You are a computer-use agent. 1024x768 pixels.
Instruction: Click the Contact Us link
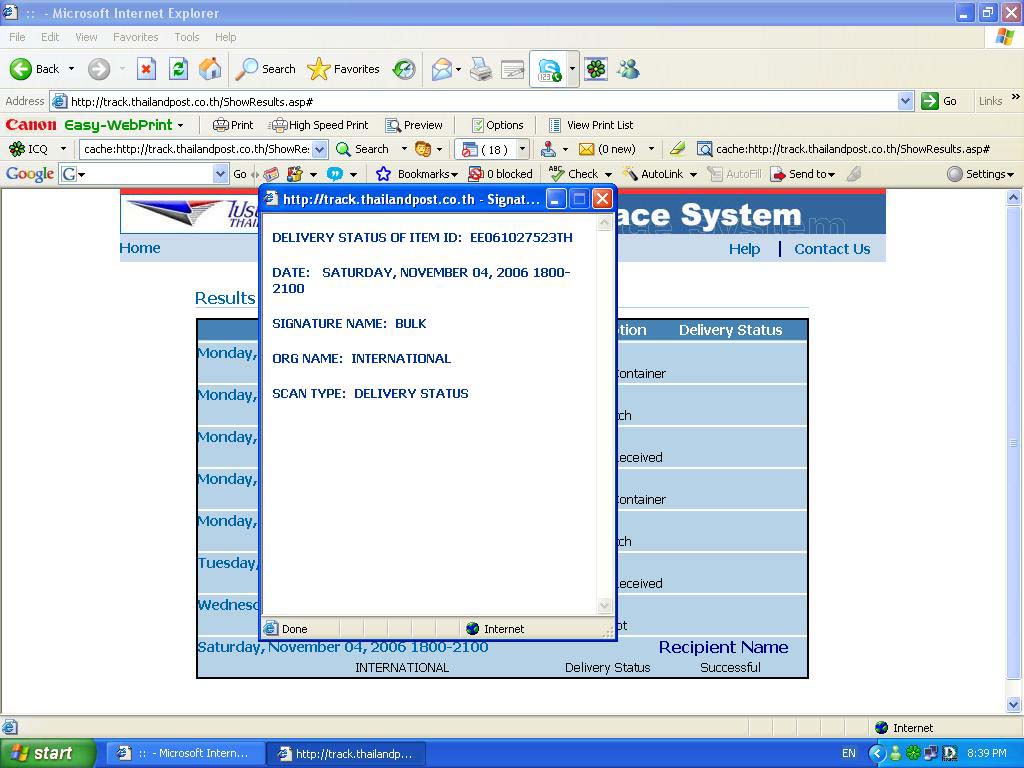coord(832,249)
